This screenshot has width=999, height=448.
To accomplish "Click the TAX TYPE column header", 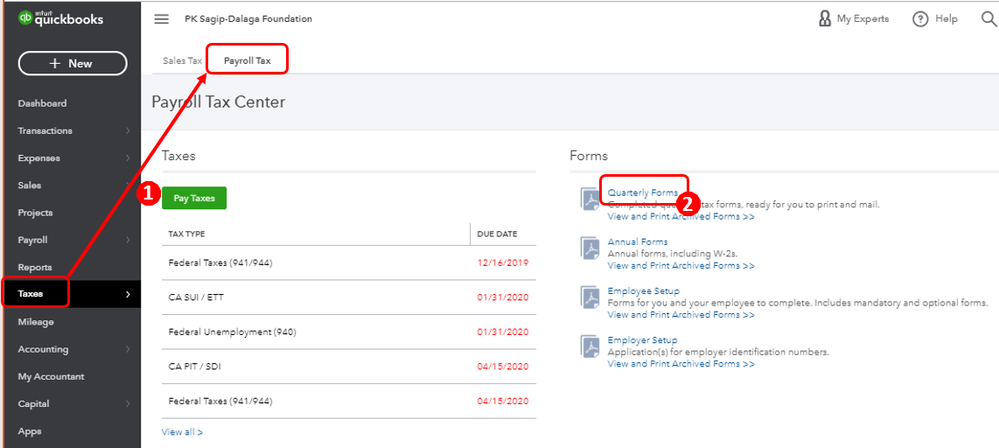I will click(x=187, y=234).
